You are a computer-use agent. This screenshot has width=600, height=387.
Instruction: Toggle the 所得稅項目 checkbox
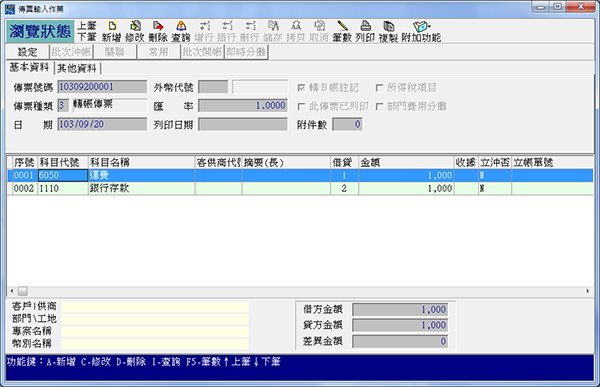click(379, 88)
